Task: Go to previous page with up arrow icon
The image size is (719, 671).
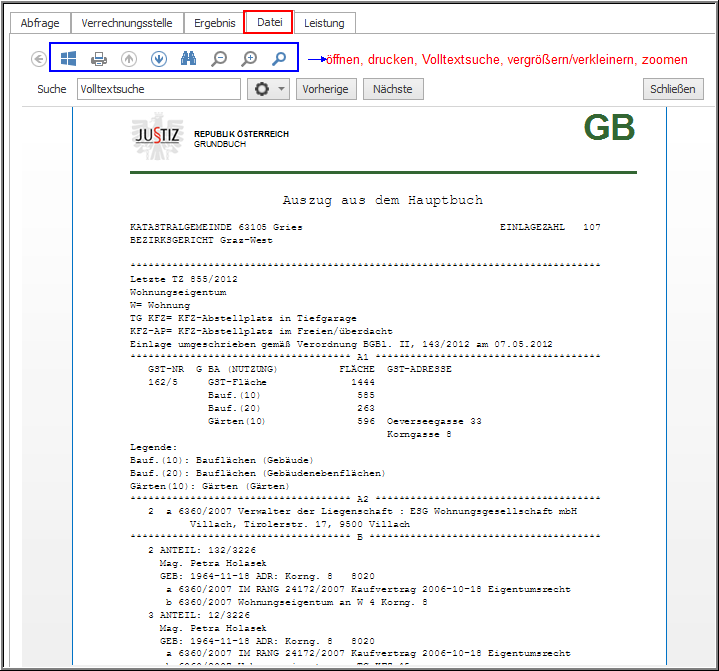Action: click(x=129, y=59)
